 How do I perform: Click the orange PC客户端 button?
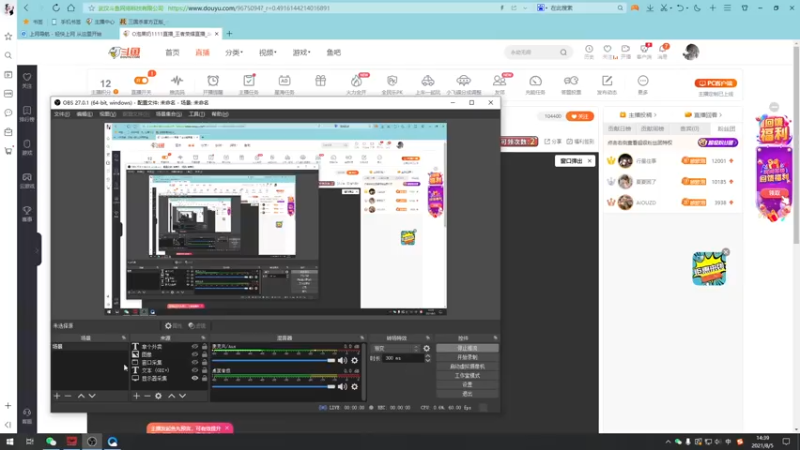point(715,83)
